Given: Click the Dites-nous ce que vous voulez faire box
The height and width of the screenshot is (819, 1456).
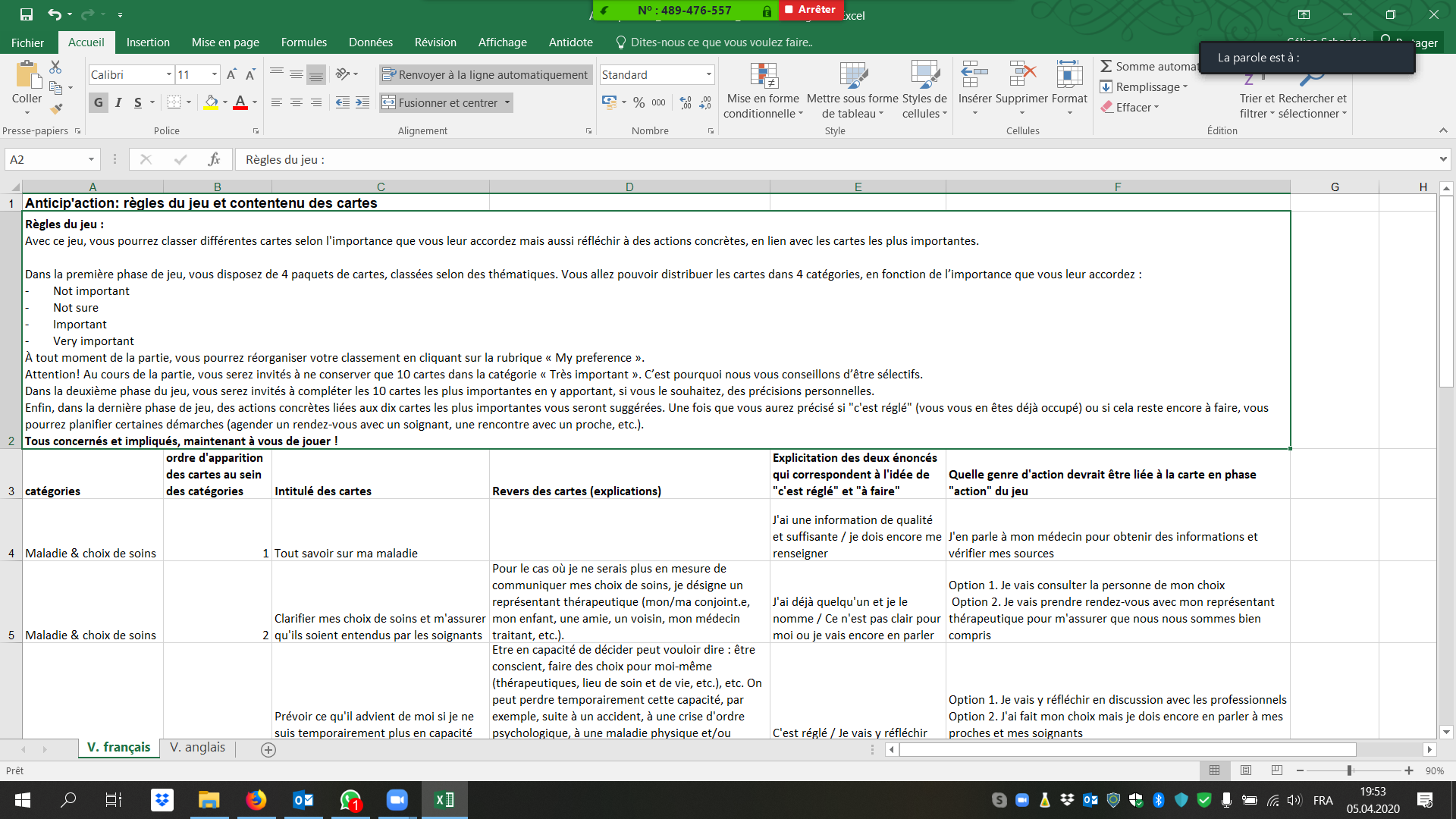Looking at the screenshot, I should tap(714, 42).
